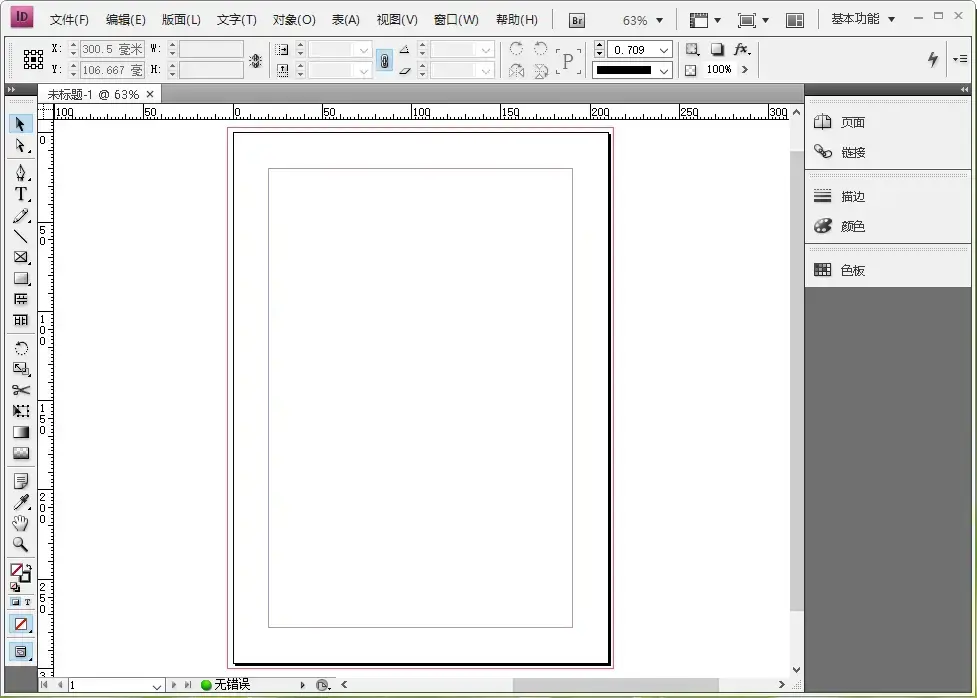Screen dimensions: 977x698
Task: Toggle formatting affects text (T) button
Action: pyautogui.click(x=27, y=602)
